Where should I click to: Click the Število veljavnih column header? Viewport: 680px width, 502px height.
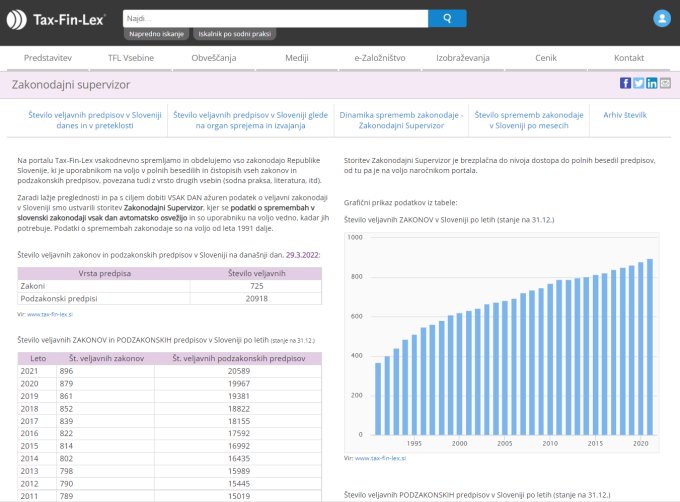click(257, 274)
